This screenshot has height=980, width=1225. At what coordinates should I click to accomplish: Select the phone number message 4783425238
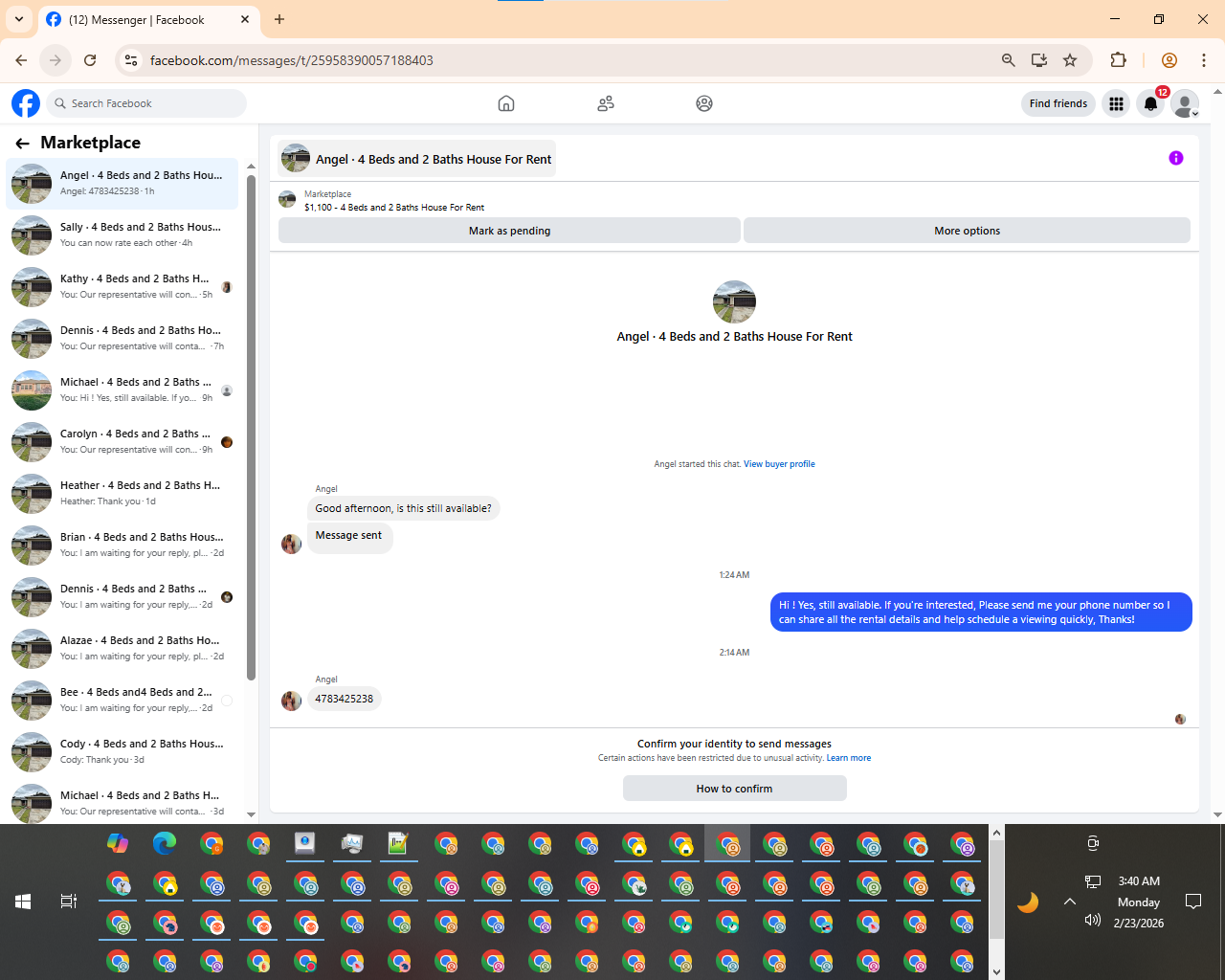(x=345, y=699)
